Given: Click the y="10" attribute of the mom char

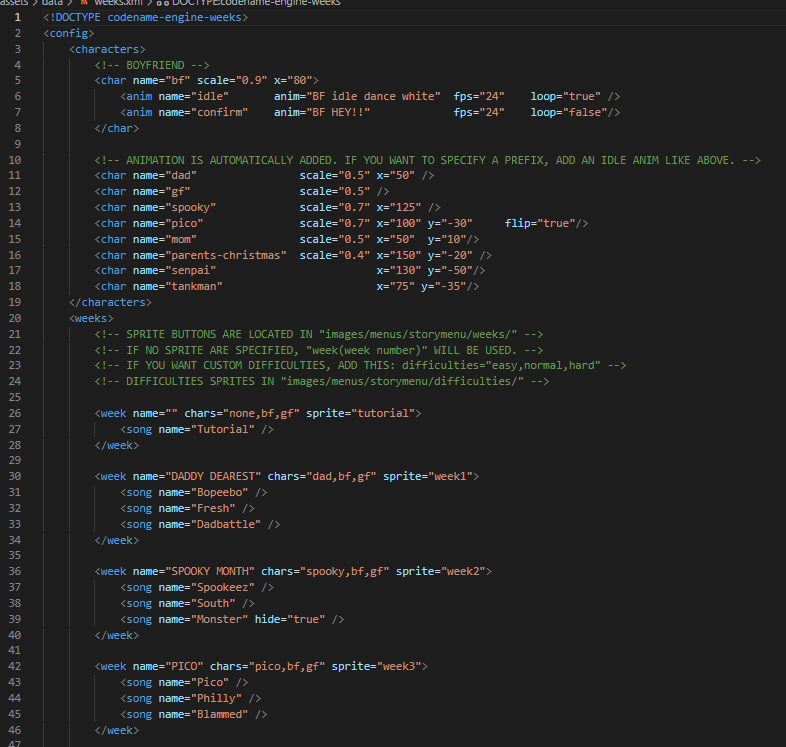Looking at the screenshot, I should [447, 240].
